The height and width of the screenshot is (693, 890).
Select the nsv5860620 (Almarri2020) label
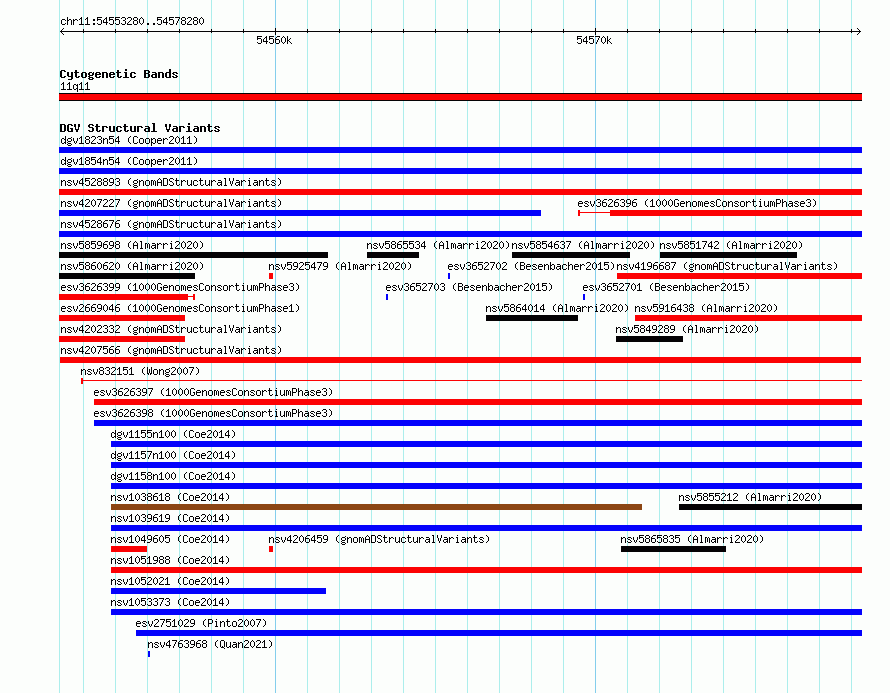pyautogui.click(x=132, y=266)
